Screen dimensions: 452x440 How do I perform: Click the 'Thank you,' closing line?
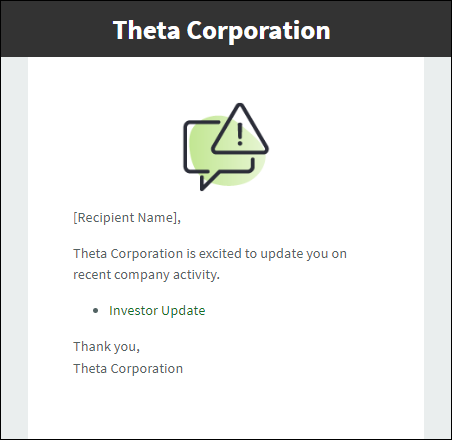106,347
